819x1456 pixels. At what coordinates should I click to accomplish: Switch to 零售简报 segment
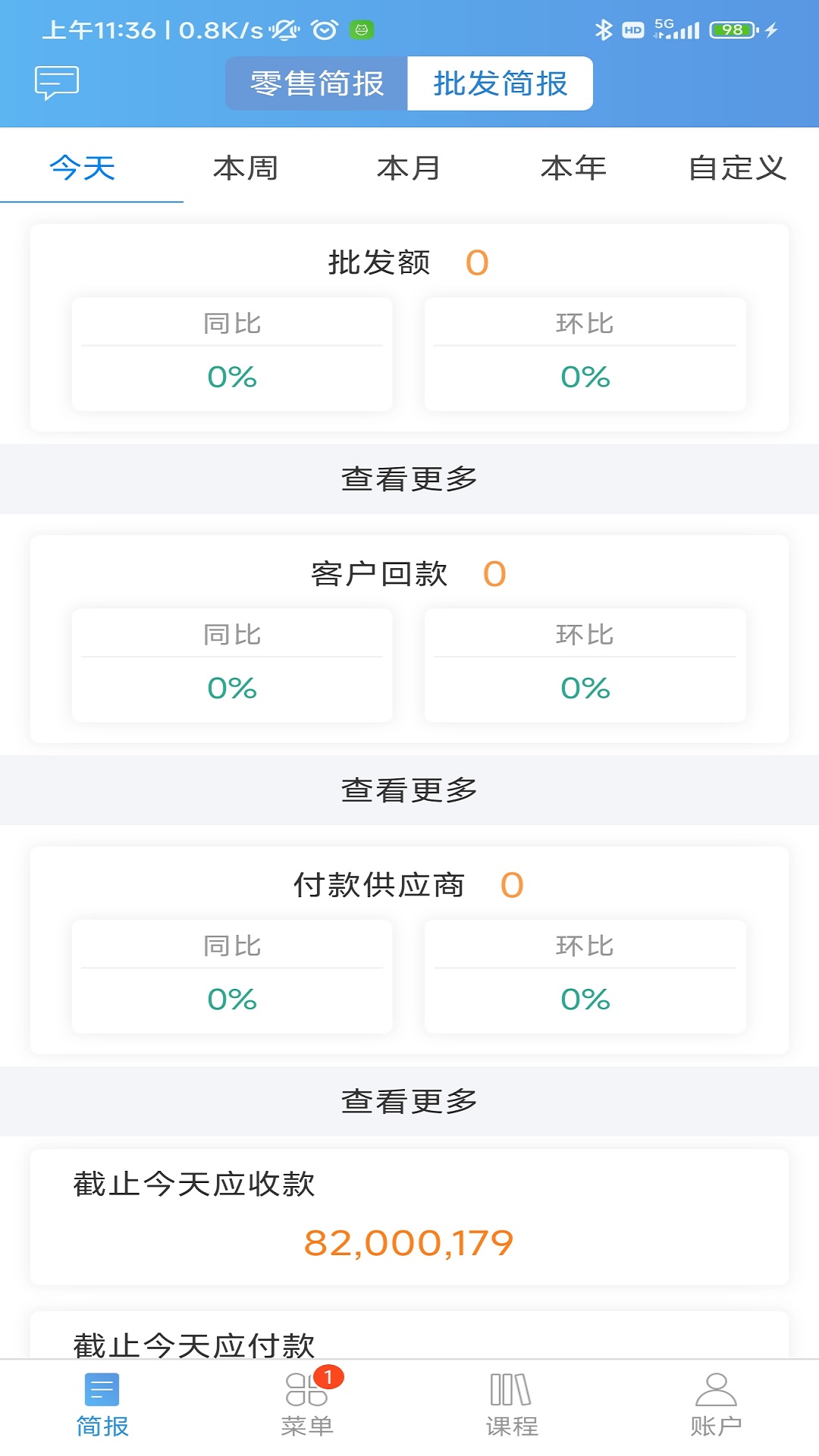317,83
